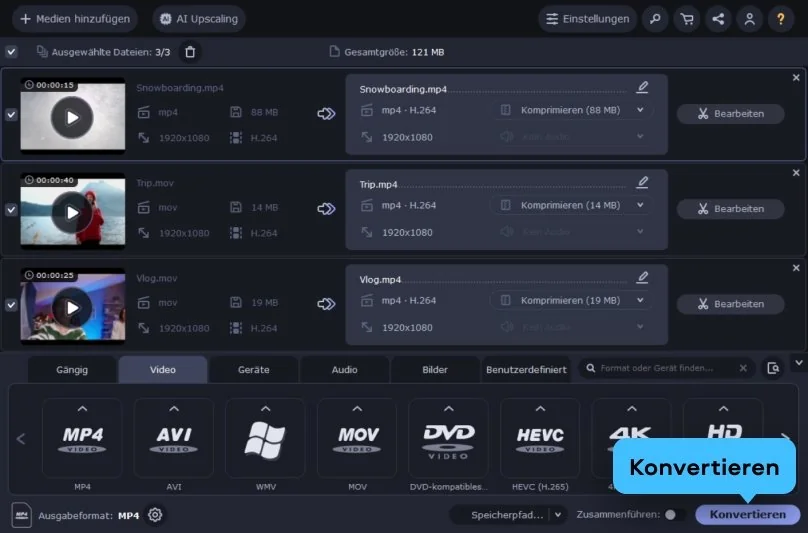The width and height of the screenshot is (808, 533).
Task: Click the MP4 output format file icon
Action: (22, 514)
